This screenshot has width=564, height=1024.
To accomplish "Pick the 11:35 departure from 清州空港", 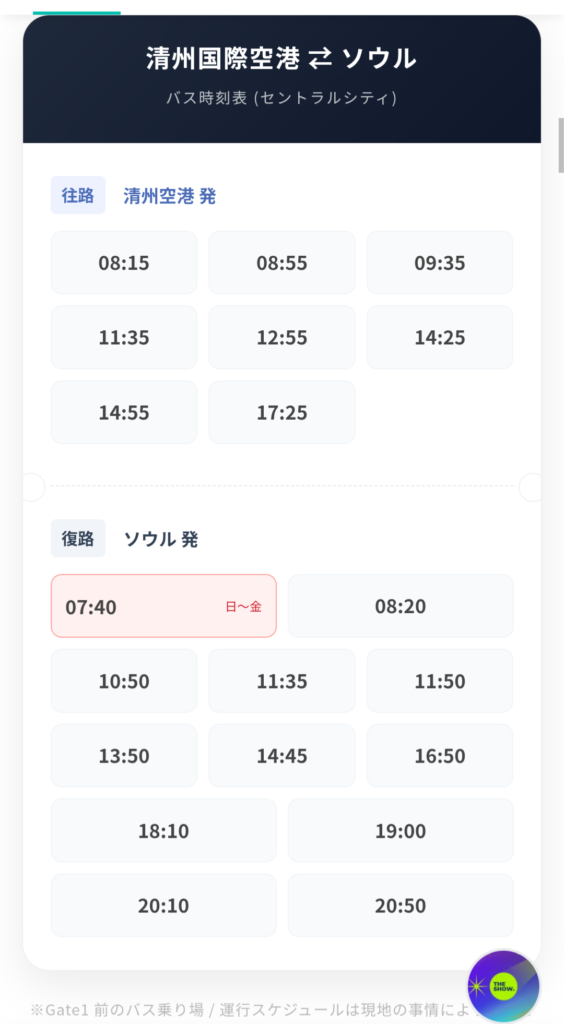I will (124, 338).
